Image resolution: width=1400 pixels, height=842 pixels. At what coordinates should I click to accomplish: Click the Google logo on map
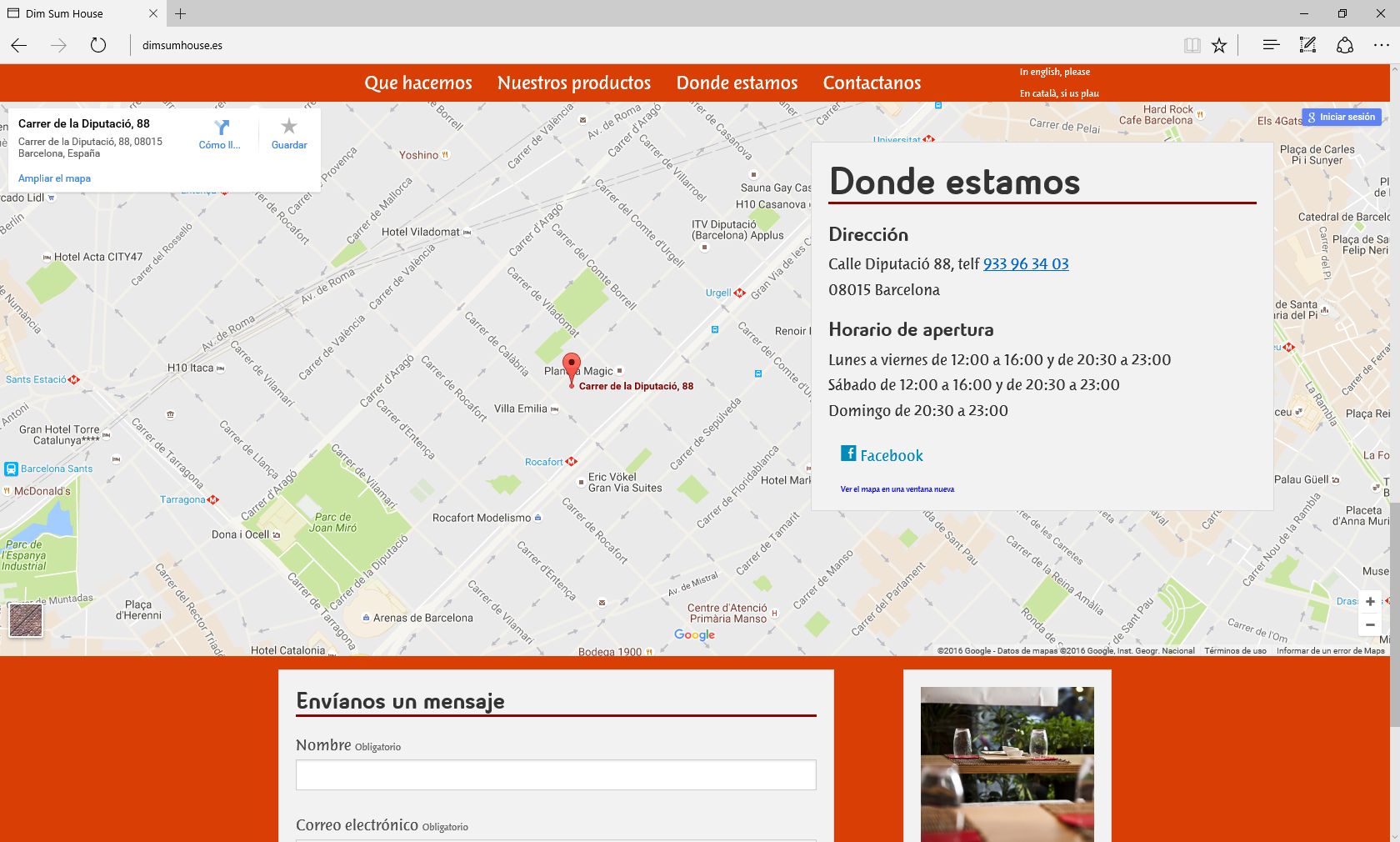pos(695,634)
